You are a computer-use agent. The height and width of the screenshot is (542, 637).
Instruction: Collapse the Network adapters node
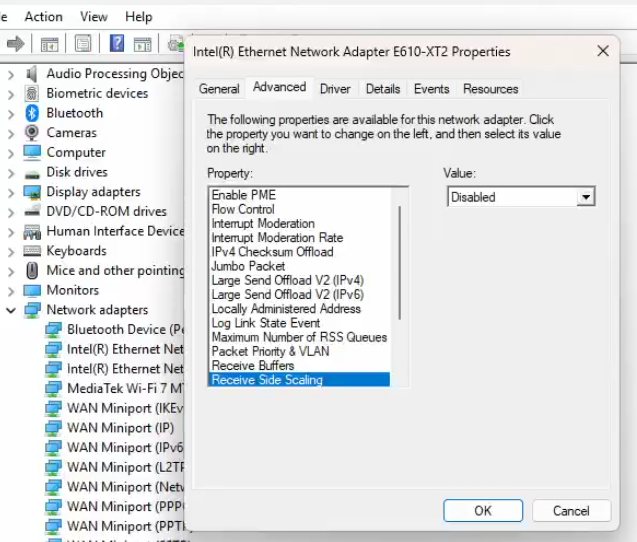11,311
